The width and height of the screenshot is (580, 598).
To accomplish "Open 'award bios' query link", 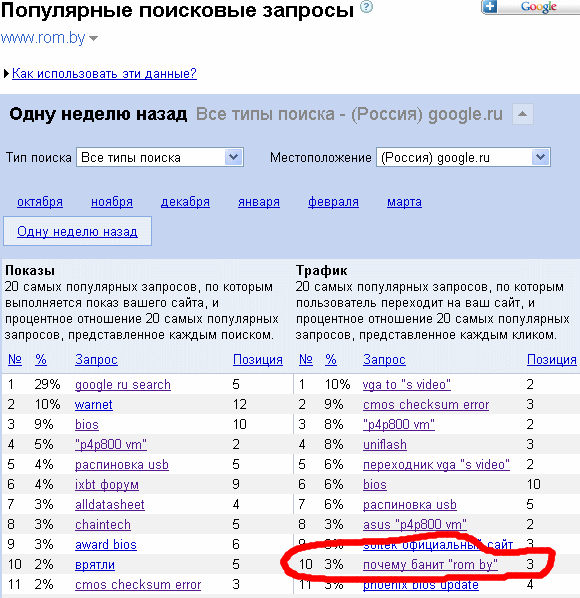I will point(106,545).
